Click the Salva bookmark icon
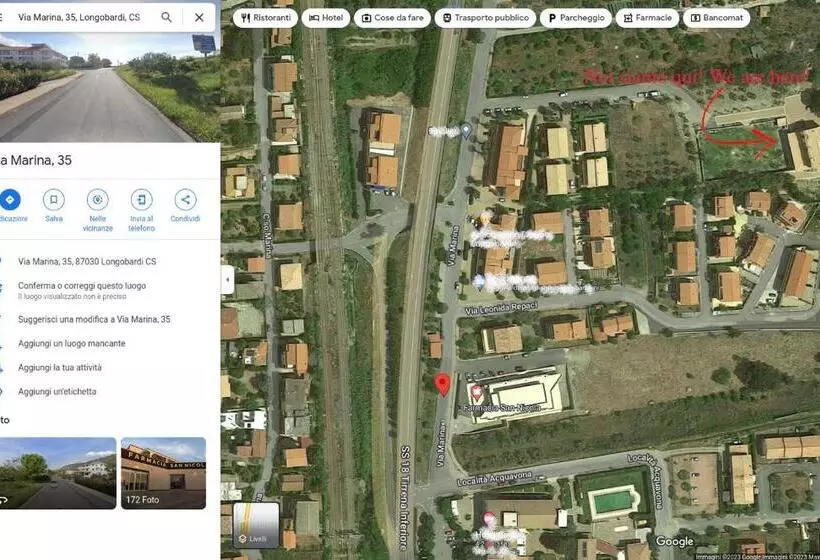Viewport: 820px width, 560px height. 53,199
